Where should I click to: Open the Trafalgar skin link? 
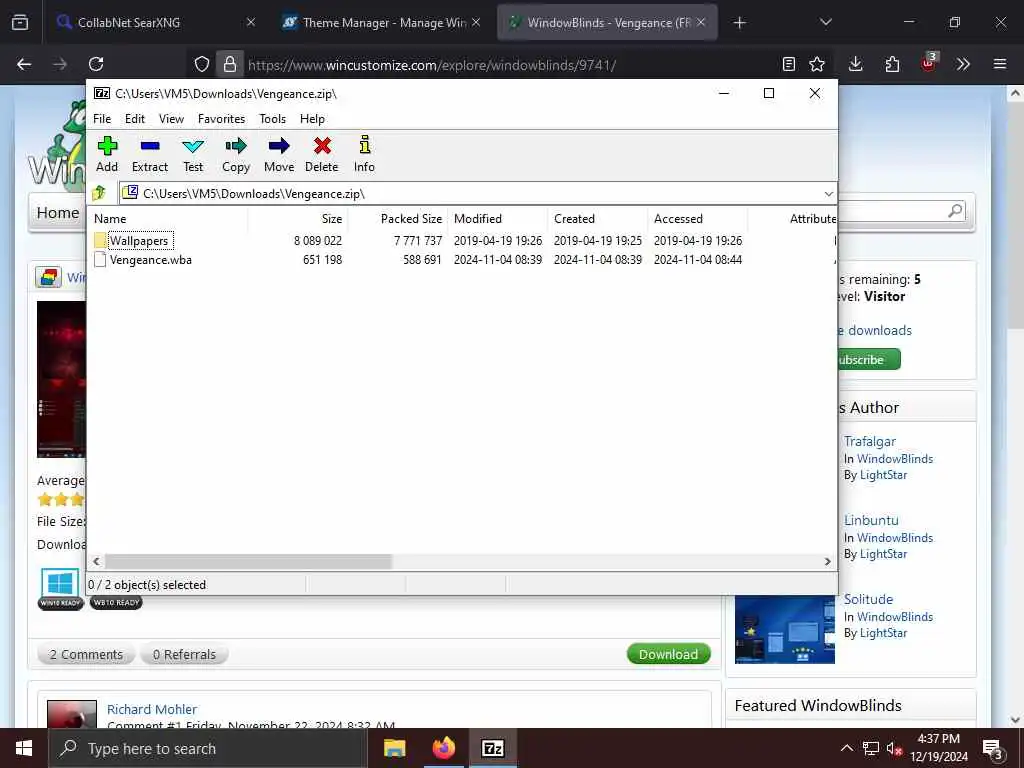point(869,441)
